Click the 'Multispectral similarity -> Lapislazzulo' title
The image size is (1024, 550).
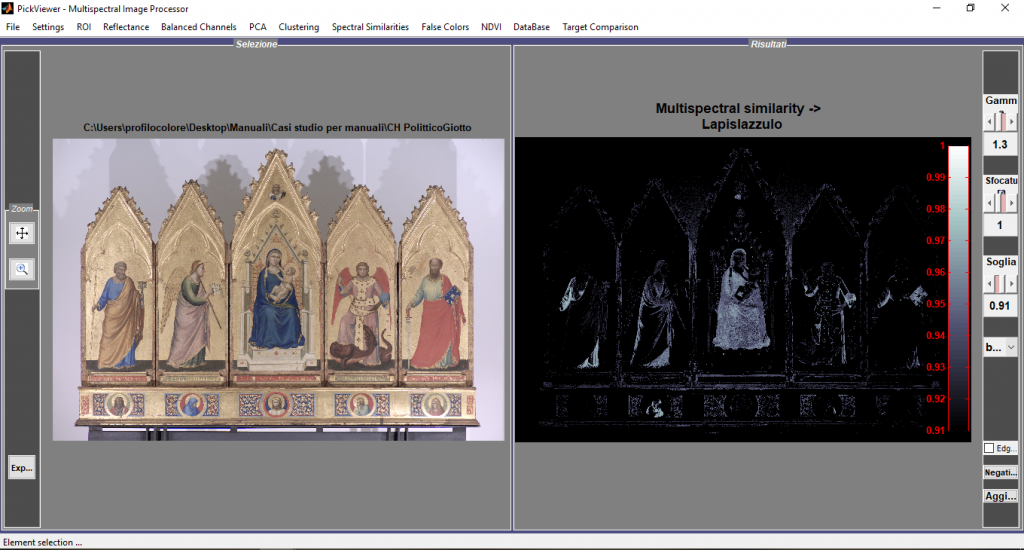pos(739,116)
